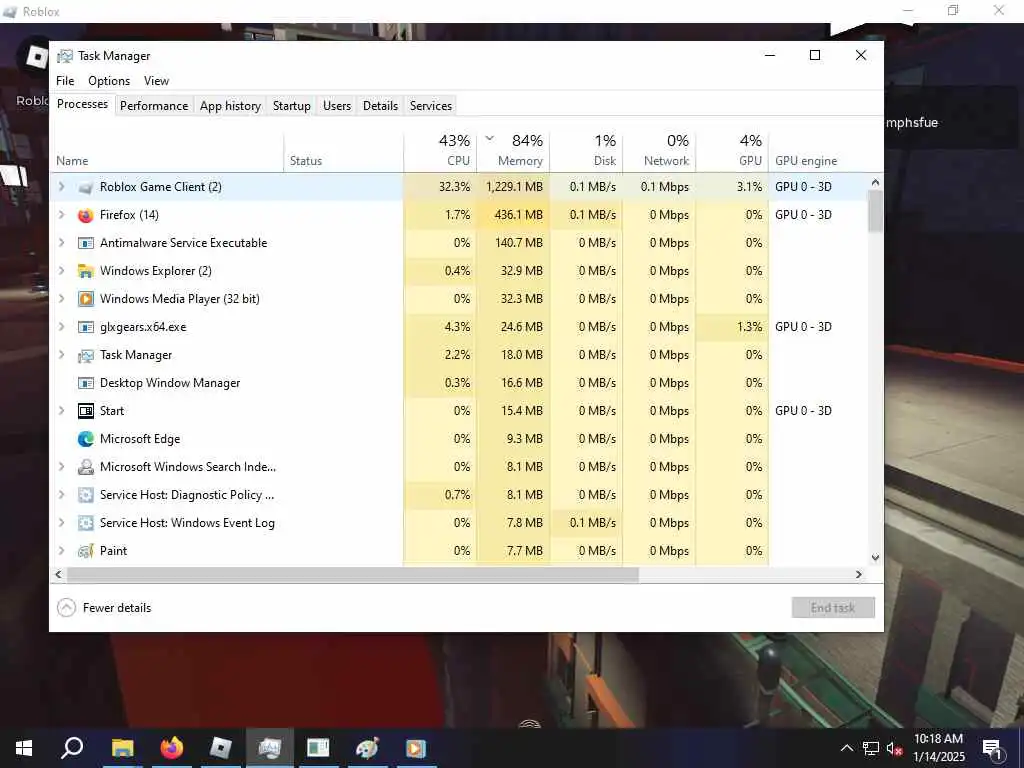The height and width of the screenshot is (768, 1024).
Task: Switch to Roblox from the taskbar
Action: 221,748
